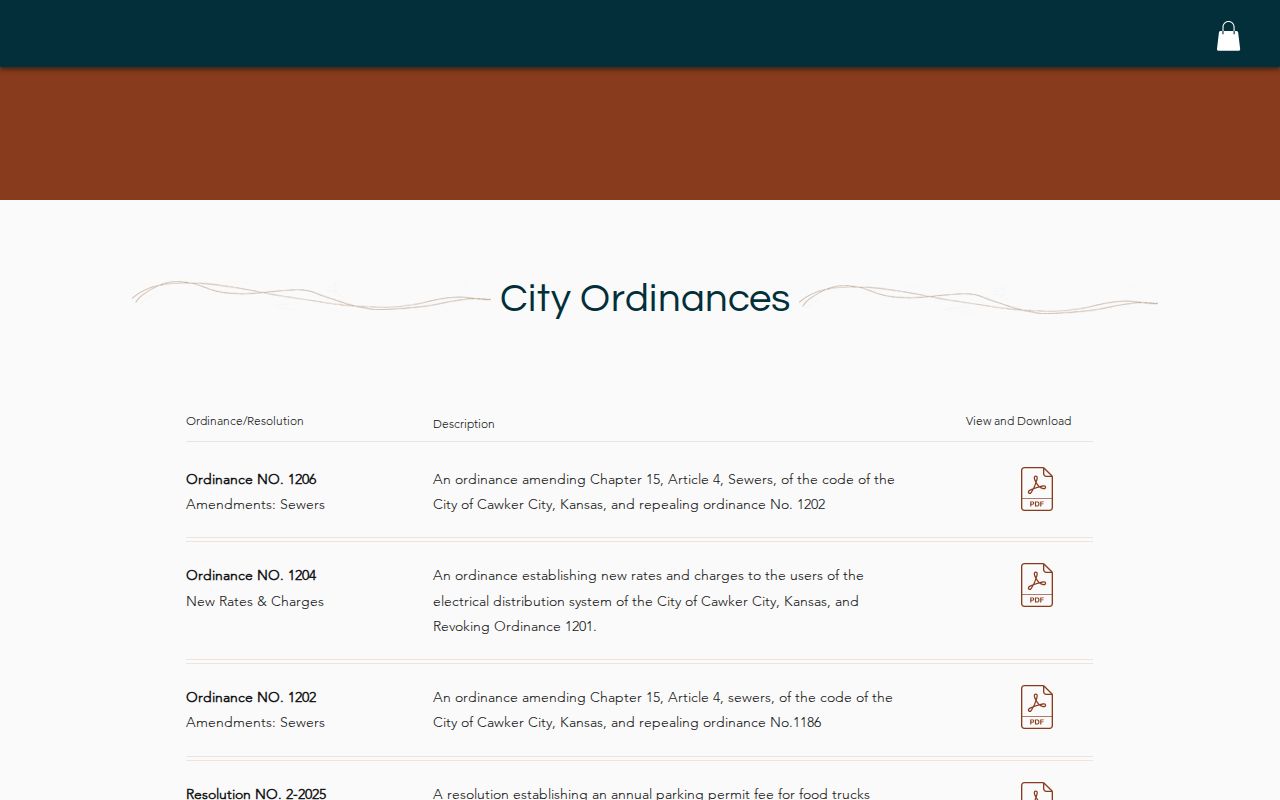
Task: Download PDF for Ordinance NO. 1204
Action: pos(1037,585)
